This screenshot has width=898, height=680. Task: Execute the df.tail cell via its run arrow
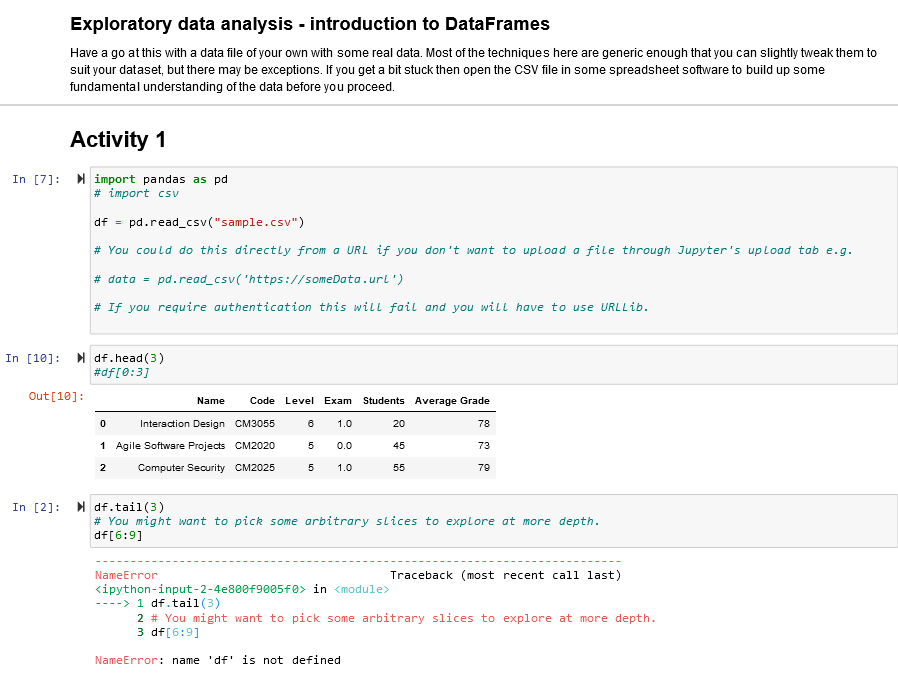coord(80,506)
